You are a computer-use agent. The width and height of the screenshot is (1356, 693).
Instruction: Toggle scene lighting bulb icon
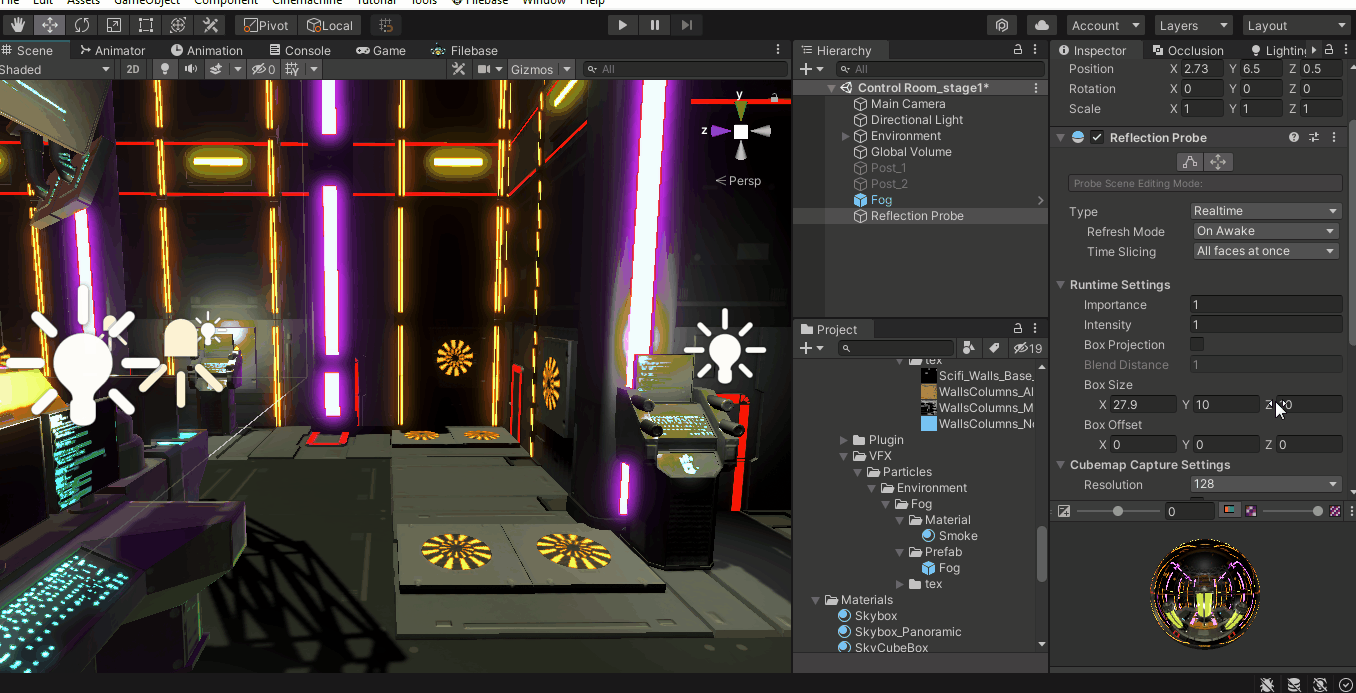point(165,69)
